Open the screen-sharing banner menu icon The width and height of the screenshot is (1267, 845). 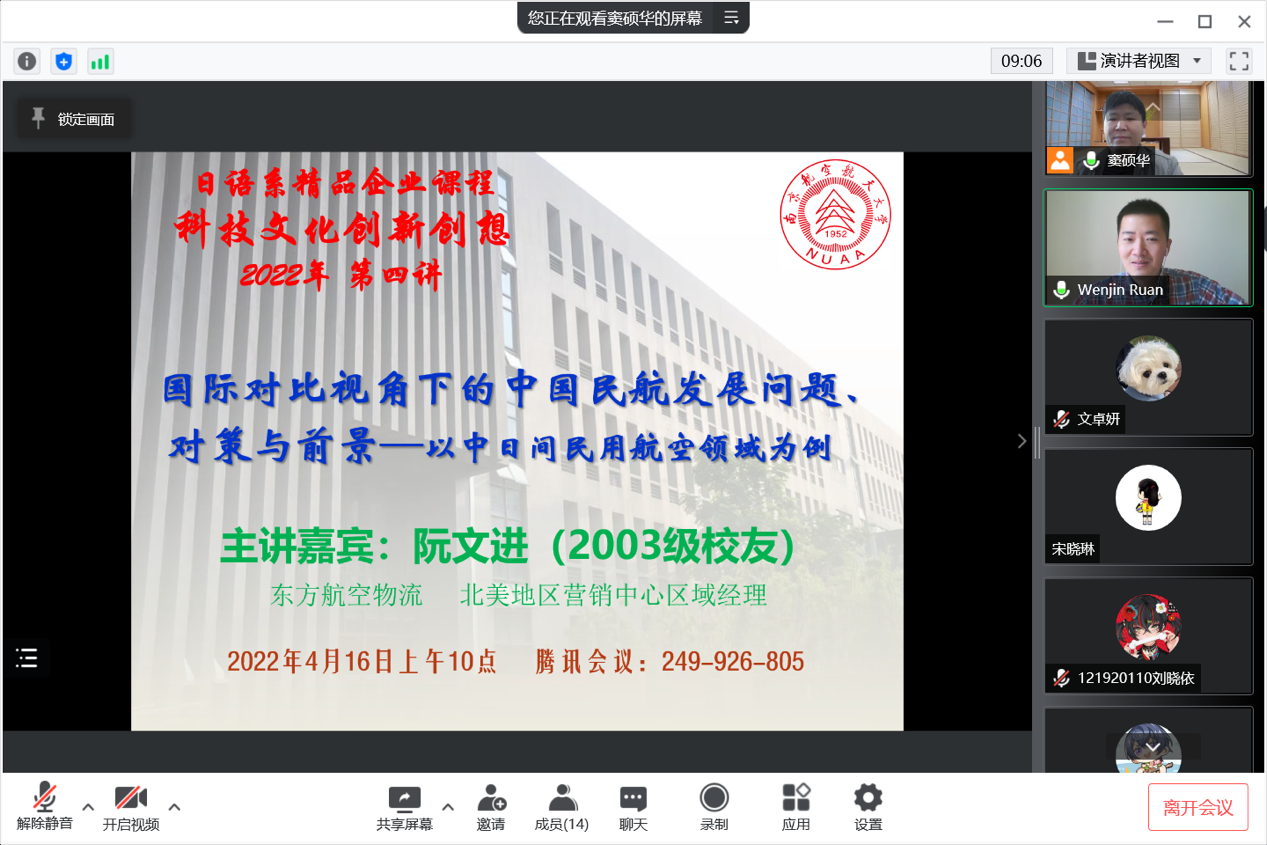click(731, 18)
